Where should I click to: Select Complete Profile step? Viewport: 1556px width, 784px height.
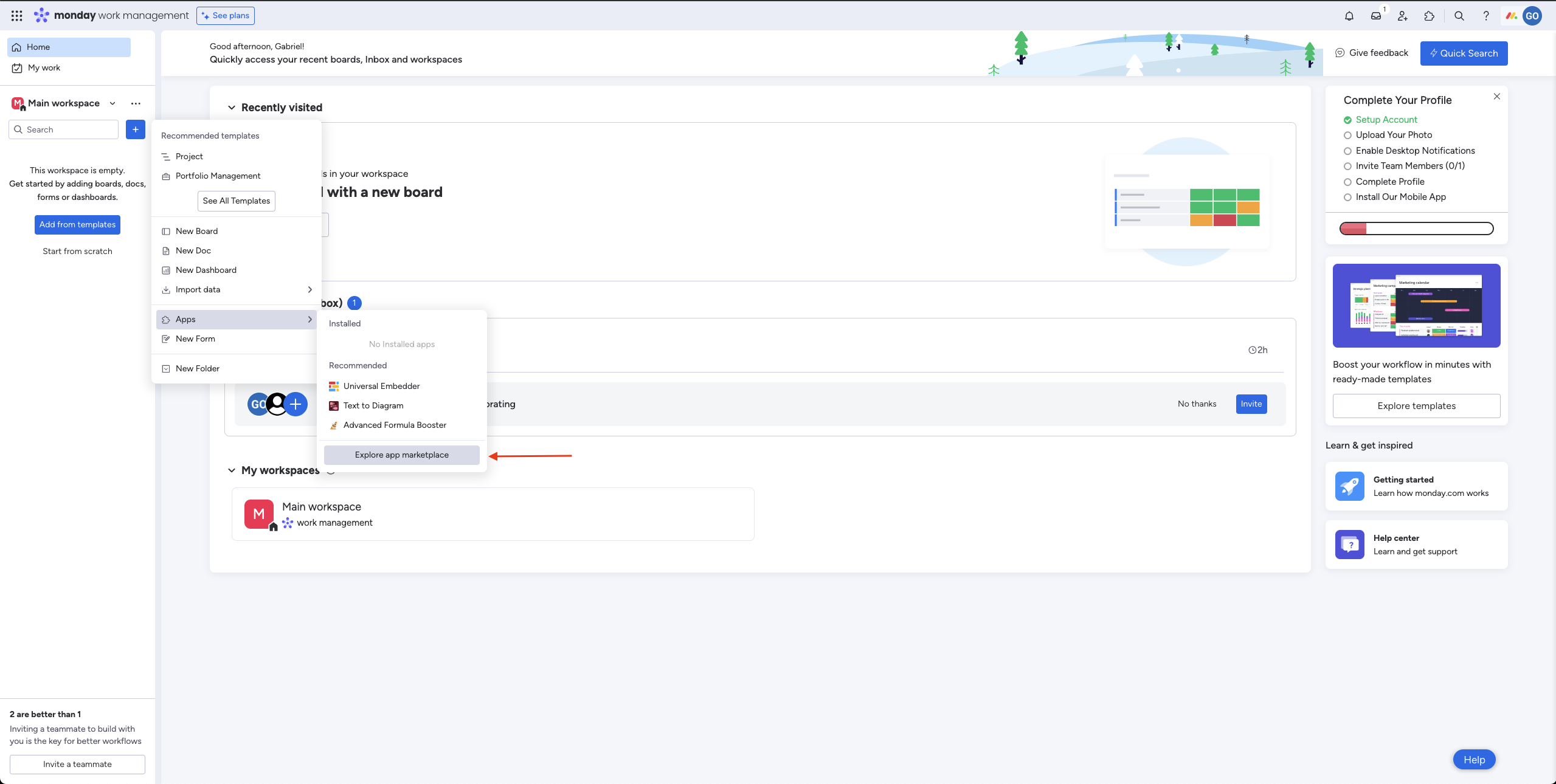click(x=1384, y=182)
